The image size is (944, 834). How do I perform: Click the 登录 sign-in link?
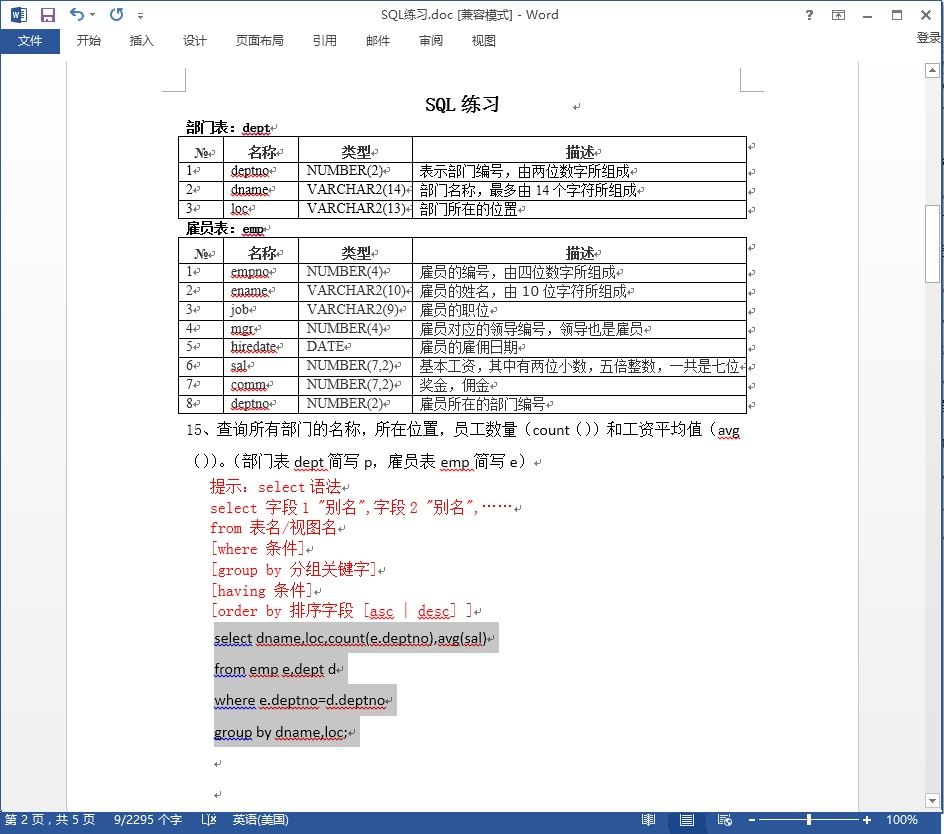point(929,38)
